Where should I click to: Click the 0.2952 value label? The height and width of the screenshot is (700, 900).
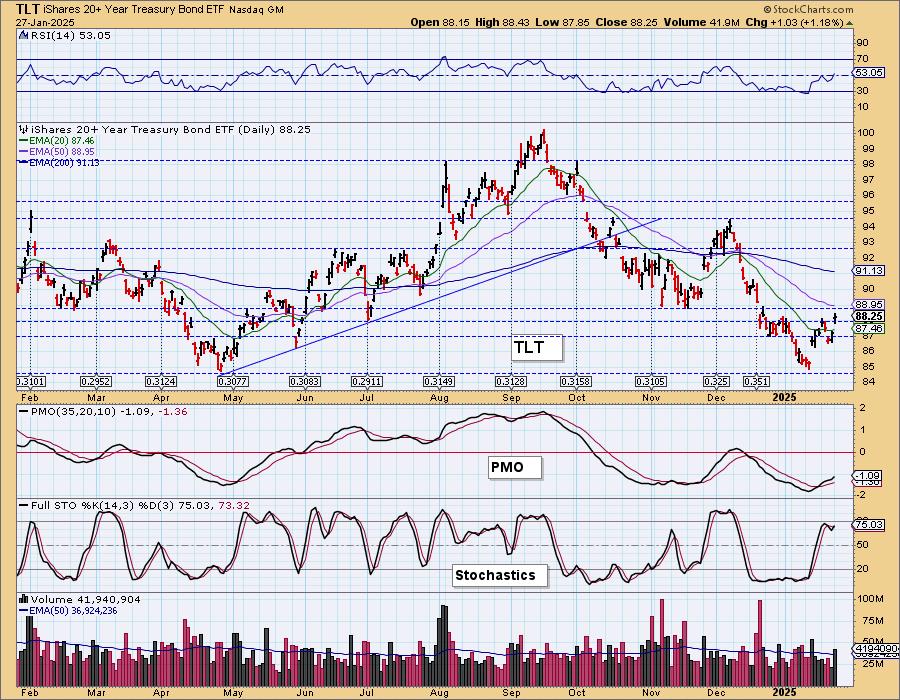point(96,382)
